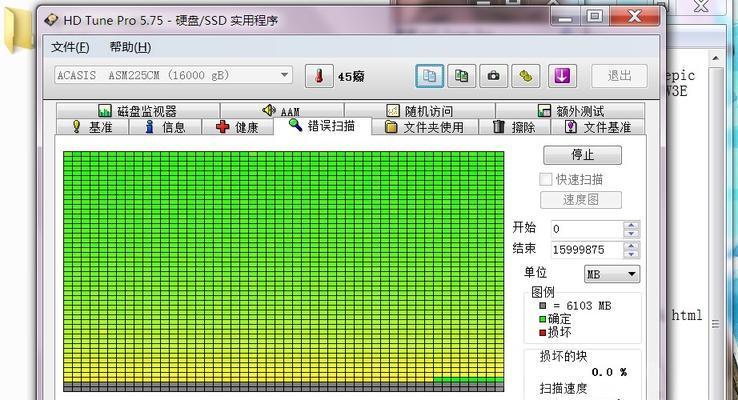Click the 扫描速度 scan speed label
Image resolution: width=738 pixels, height=400 pixels.
[563, 389]
